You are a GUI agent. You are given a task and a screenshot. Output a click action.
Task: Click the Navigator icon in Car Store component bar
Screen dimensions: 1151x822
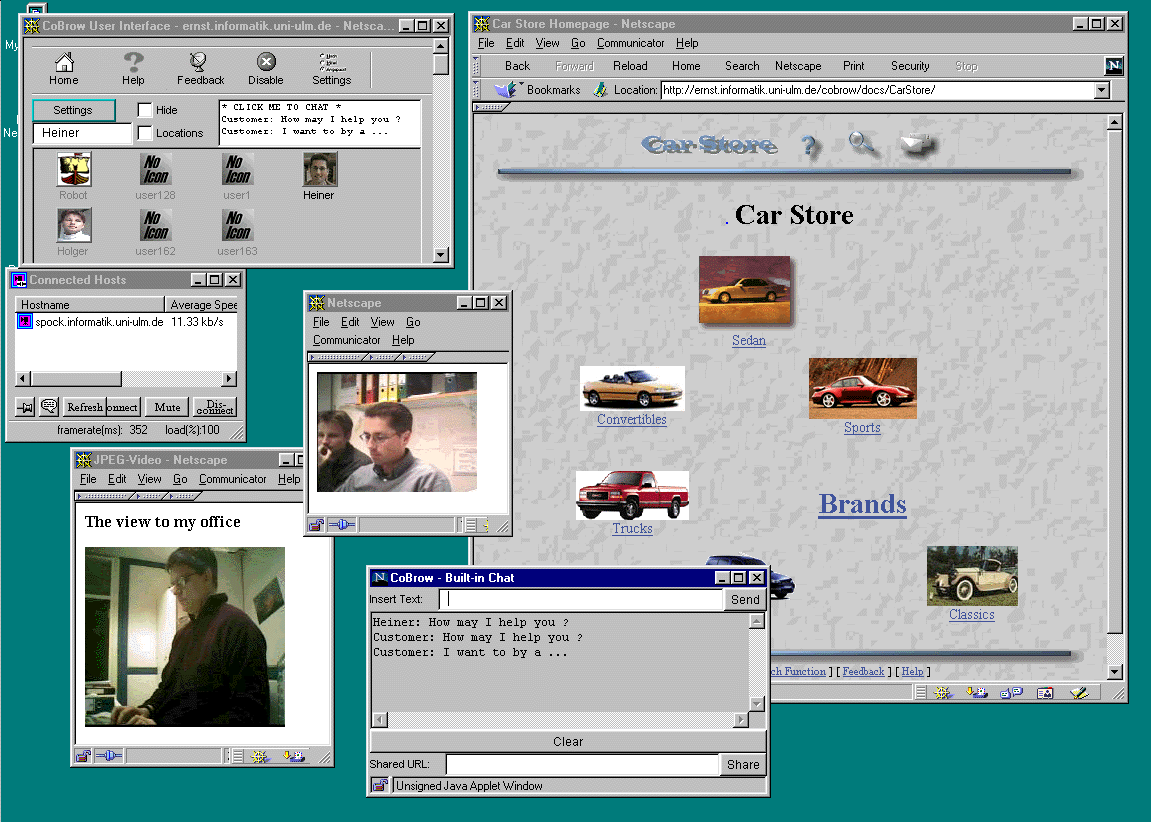(943, 692)
